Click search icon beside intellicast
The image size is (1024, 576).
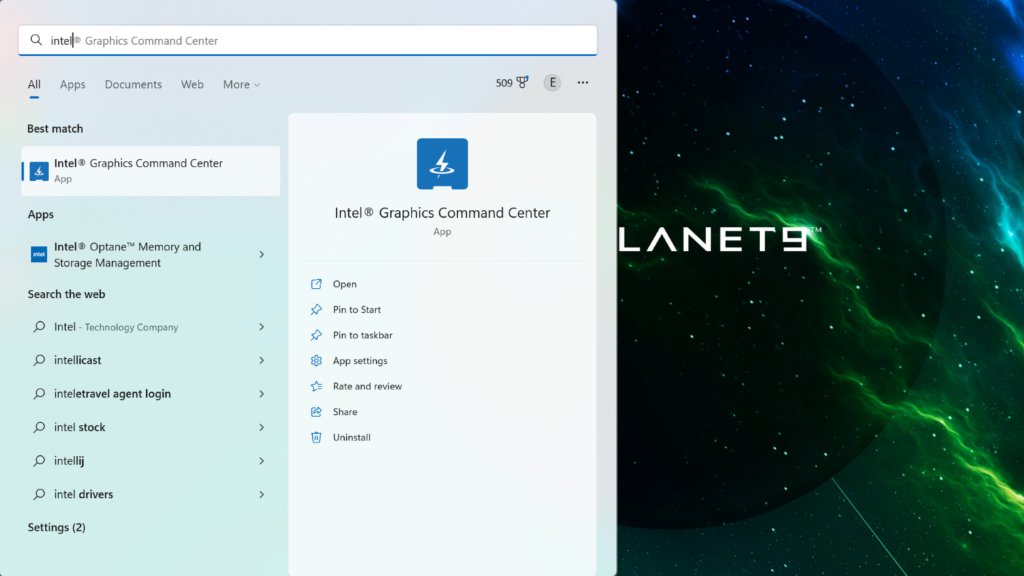tap(39, 360)
